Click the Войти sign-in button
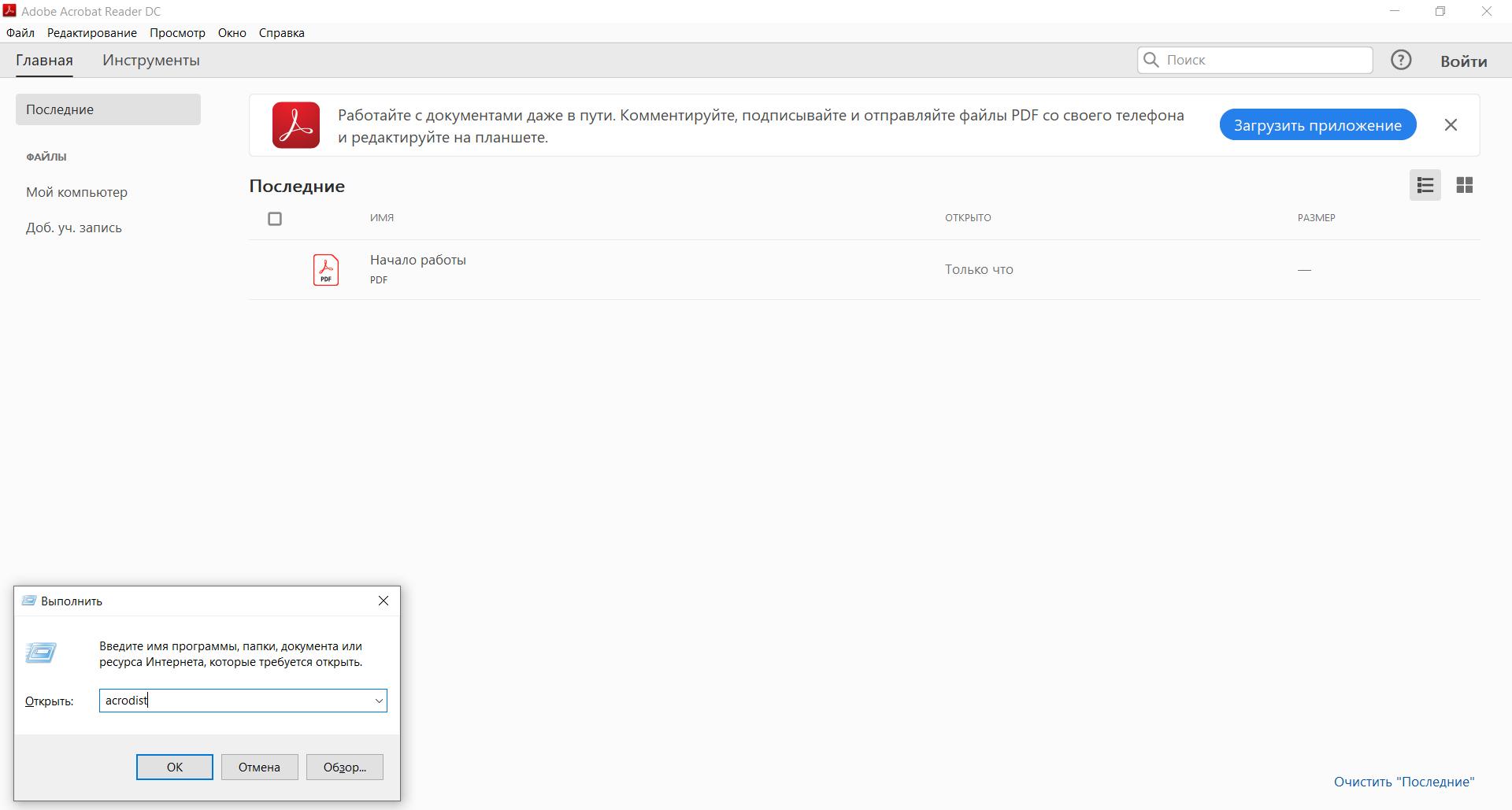The image size is (1512, 810). pos(1463,61)
